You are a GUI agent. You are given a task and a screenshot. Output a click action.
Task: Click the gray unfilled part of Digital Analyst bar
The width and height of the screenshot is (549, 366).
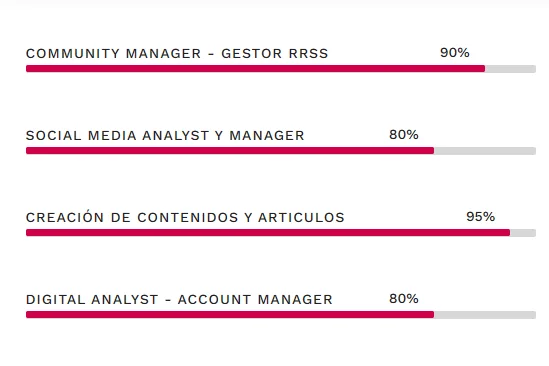[485, 315]
